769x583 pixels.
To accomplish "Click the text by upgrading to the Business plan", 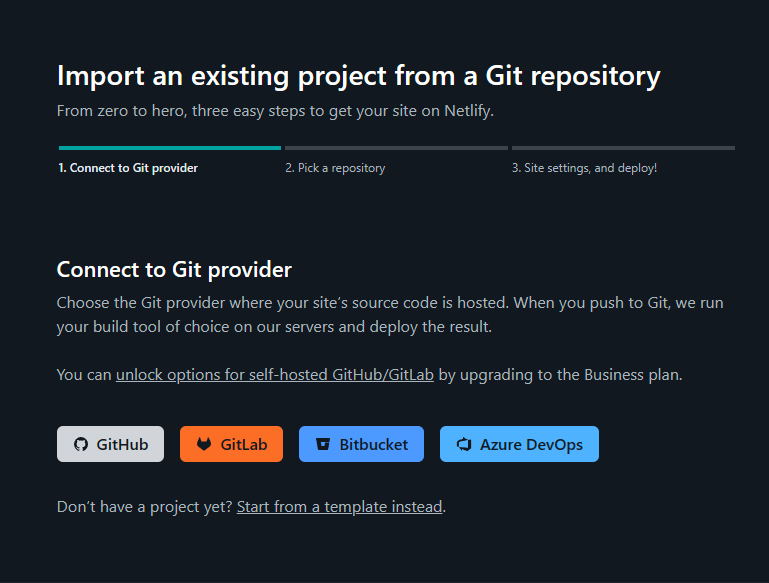I will tap(560, 375).
